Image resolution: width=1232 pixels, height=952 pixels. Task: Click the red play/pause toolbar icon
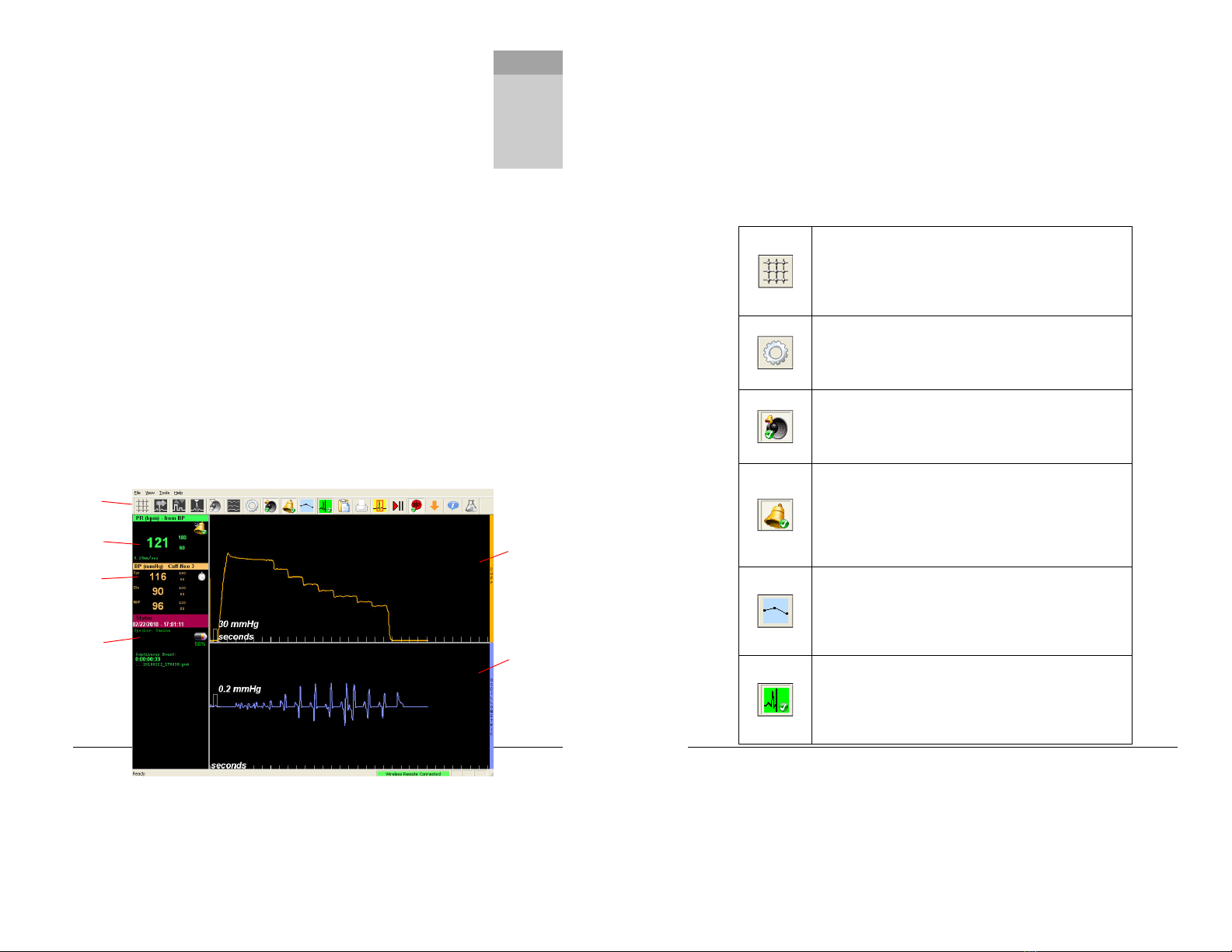click(398, 506)
